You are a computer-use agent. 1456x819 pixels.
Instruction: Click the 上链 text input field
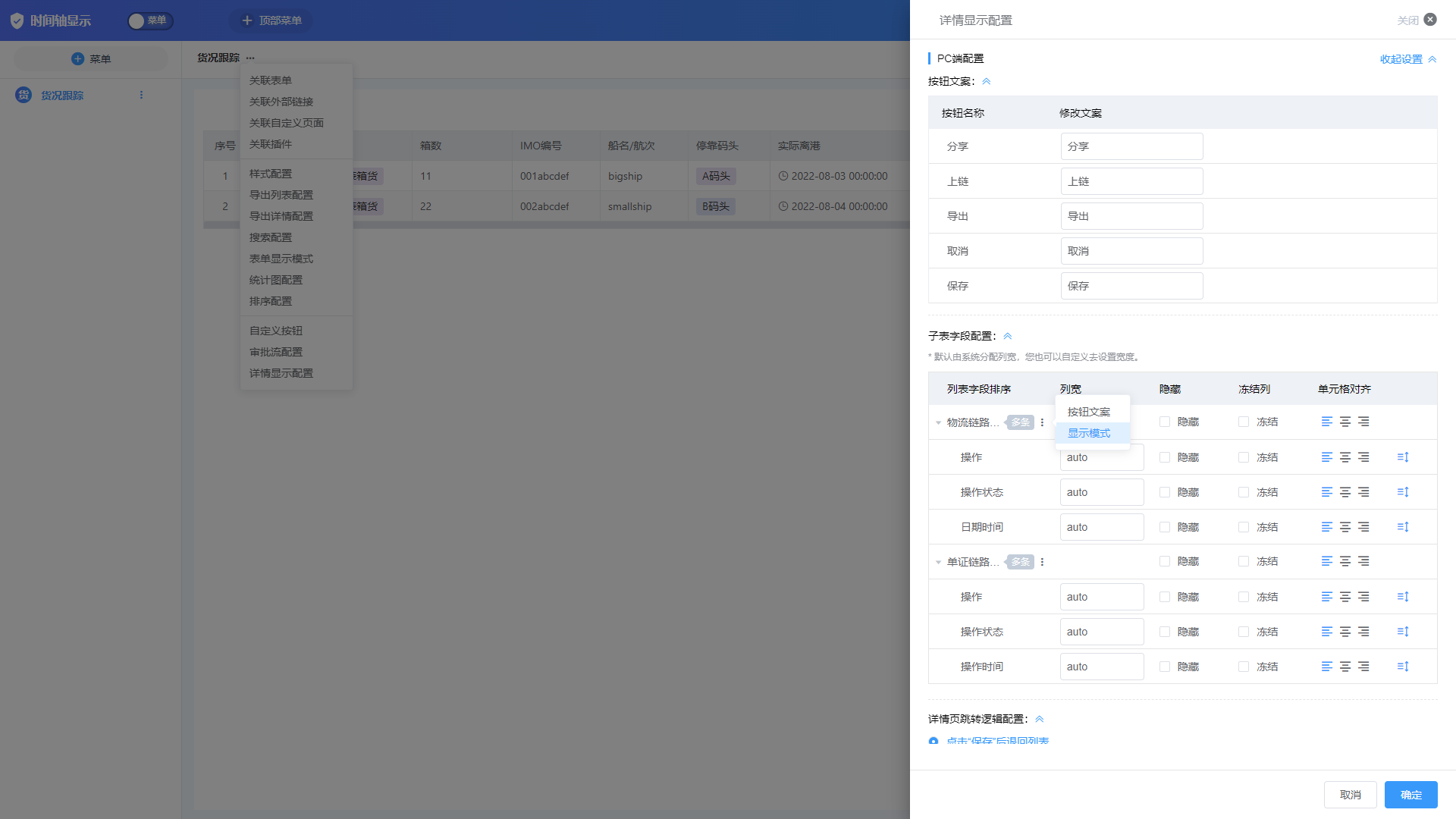pos(1131,181)
